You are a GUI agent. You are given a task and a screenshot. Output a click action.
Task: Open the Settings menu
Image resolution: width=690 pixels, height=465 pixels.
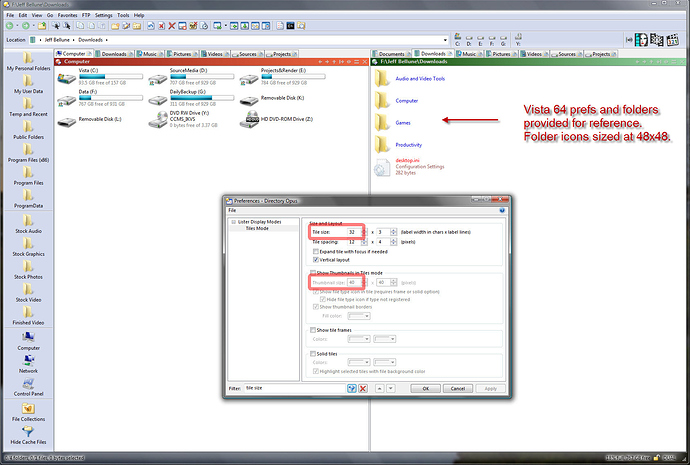(103, 15)
